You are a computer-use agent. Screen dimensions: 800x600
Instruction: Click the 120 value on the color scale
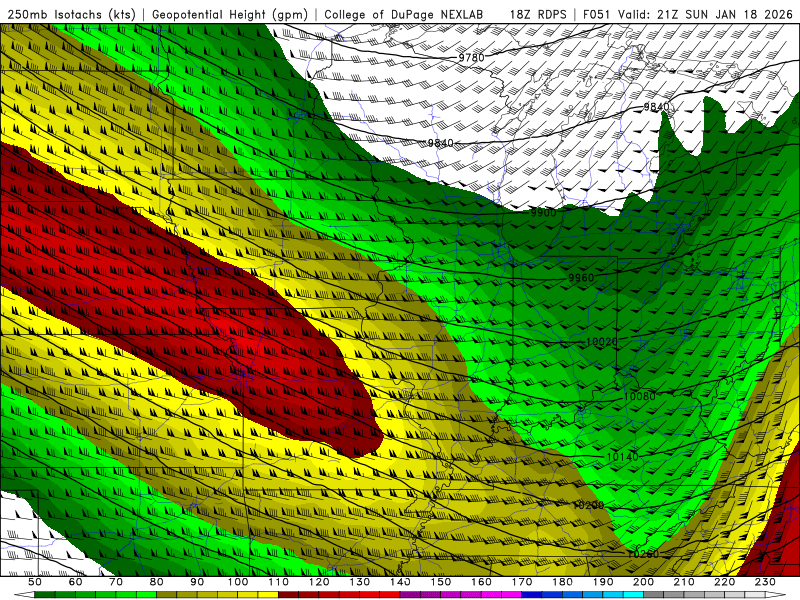319,582
